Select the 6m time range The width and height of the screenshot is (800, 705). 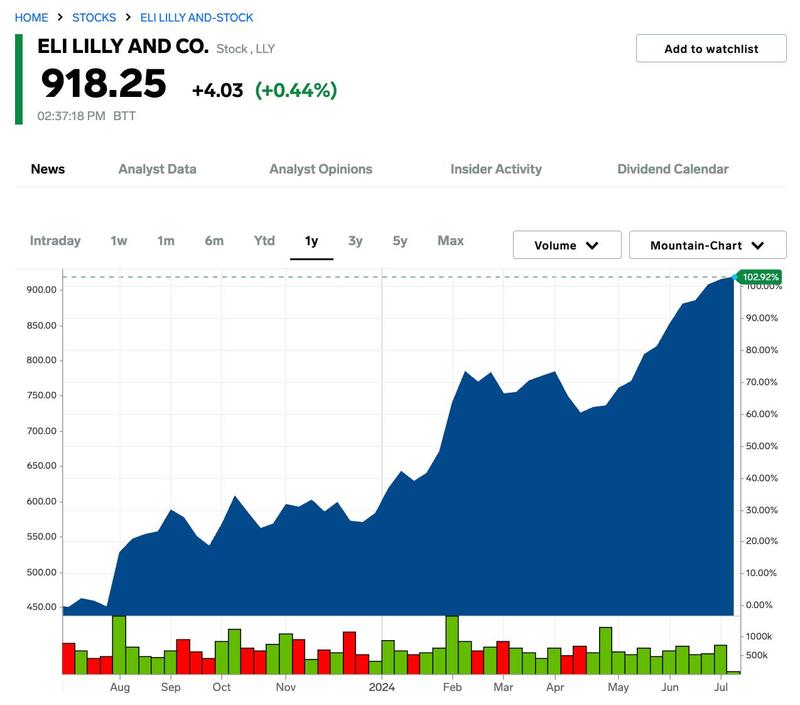point(214,241)
